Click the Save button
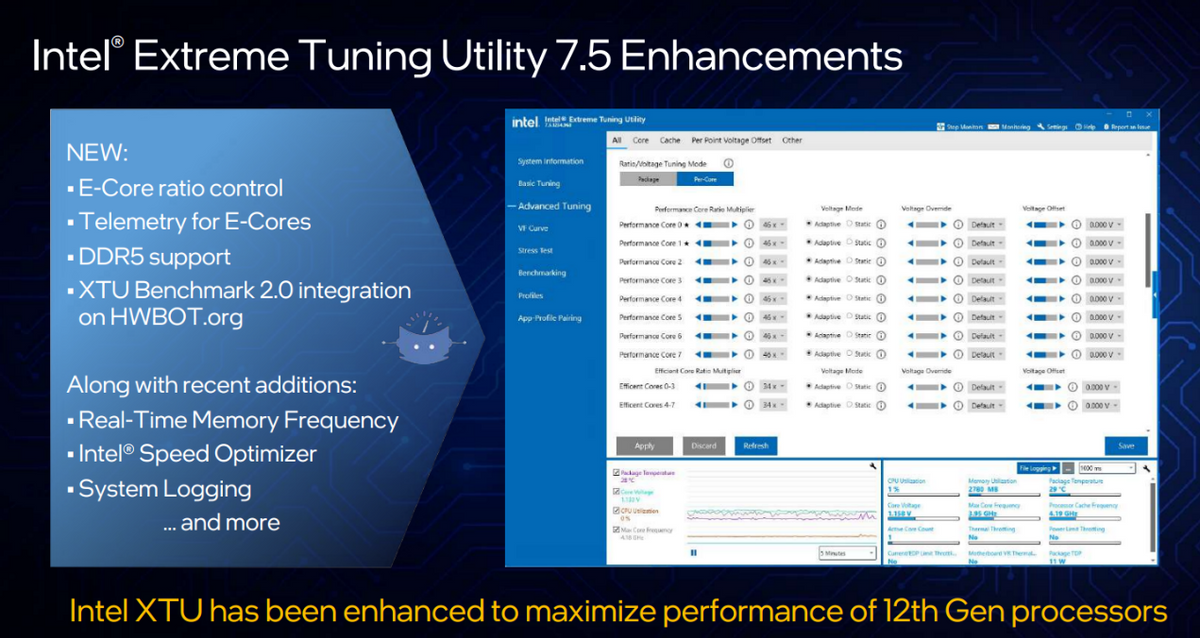This screenshot has height=638, width=1200. [x=1126, y=446]
